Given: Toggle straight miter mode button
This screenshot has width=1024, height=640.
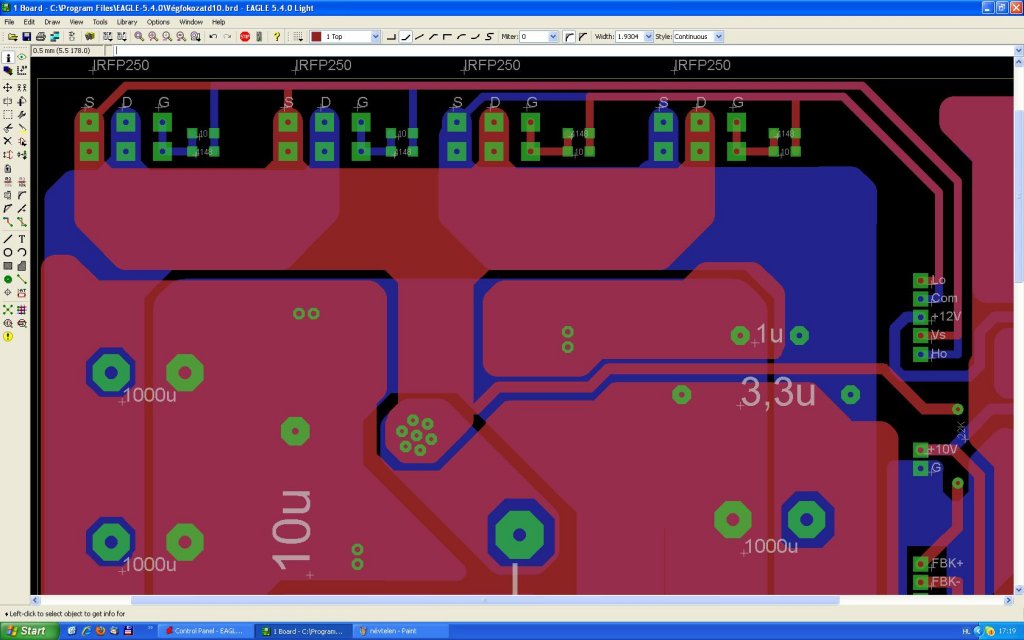Looking at the screenshot, I should [583, 37].
